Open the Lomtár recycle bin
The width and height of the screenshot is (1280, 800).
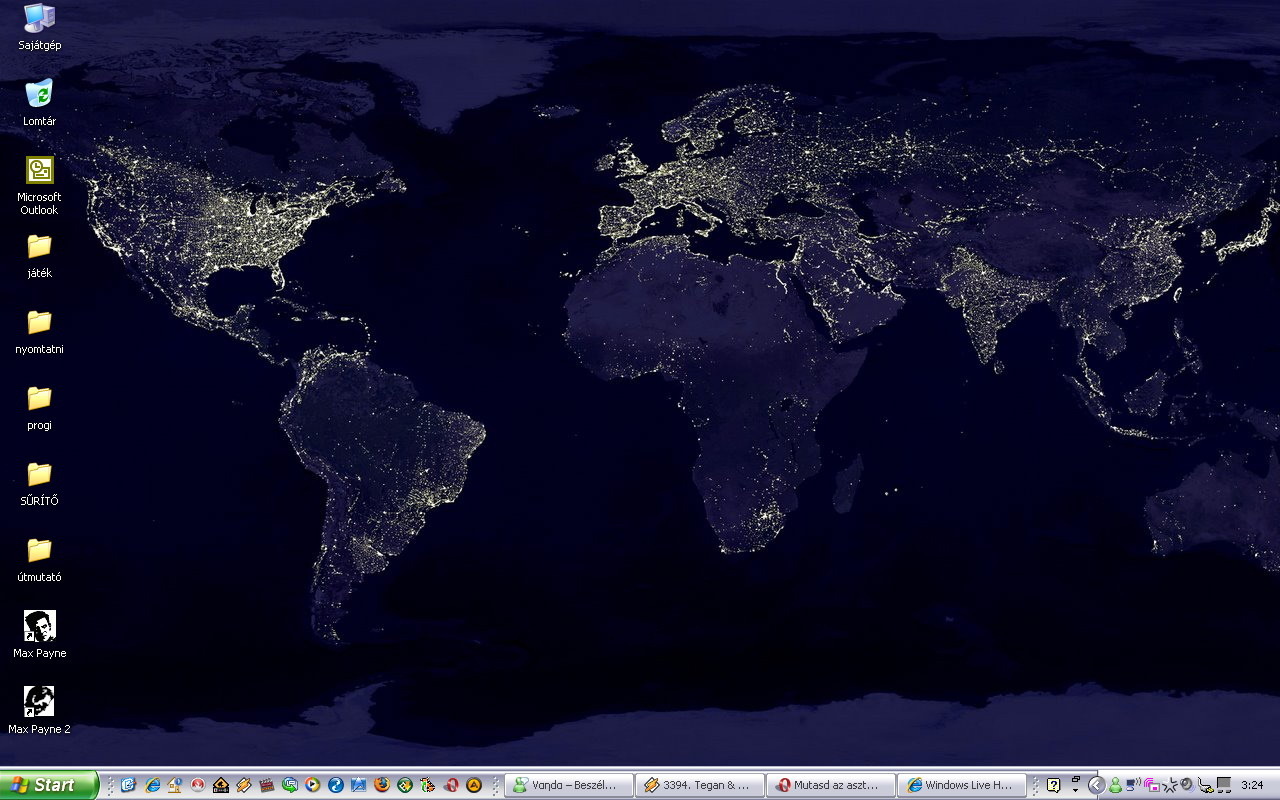pyautogui.click(x=39, y=103)
